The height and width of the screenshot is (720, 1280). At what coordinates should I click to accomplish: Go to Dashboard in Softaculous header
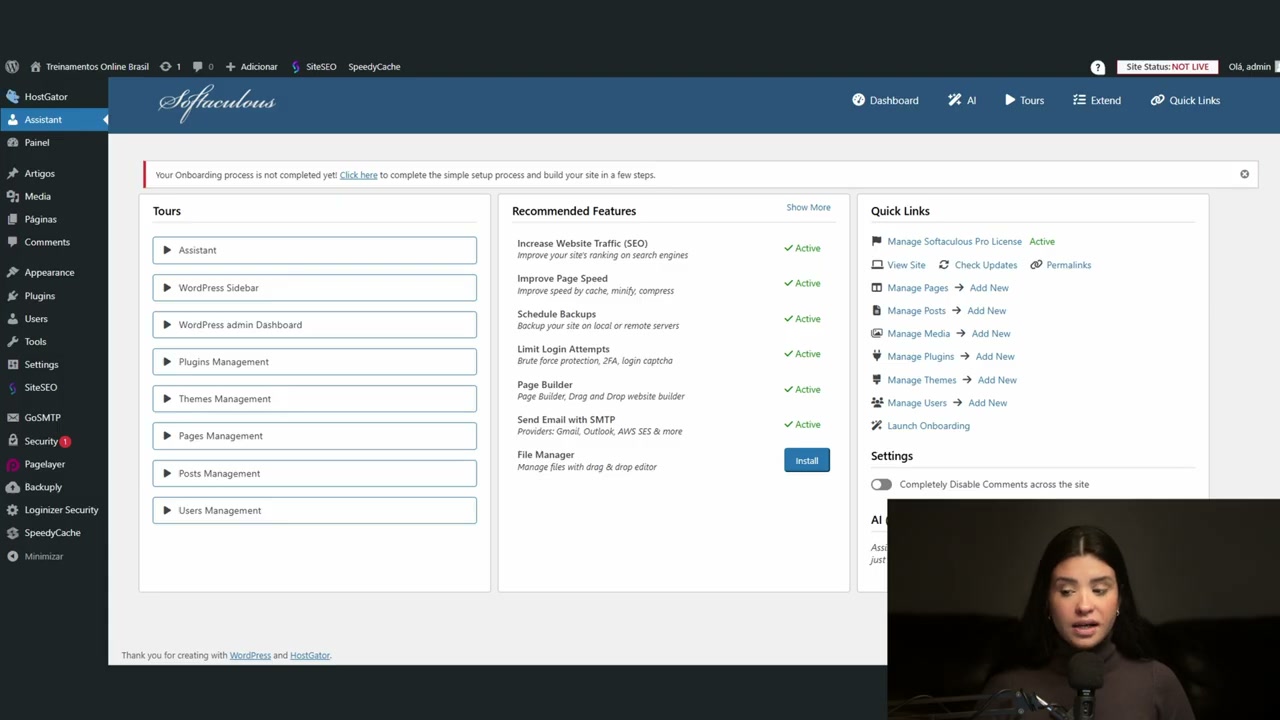coord(885,100)
